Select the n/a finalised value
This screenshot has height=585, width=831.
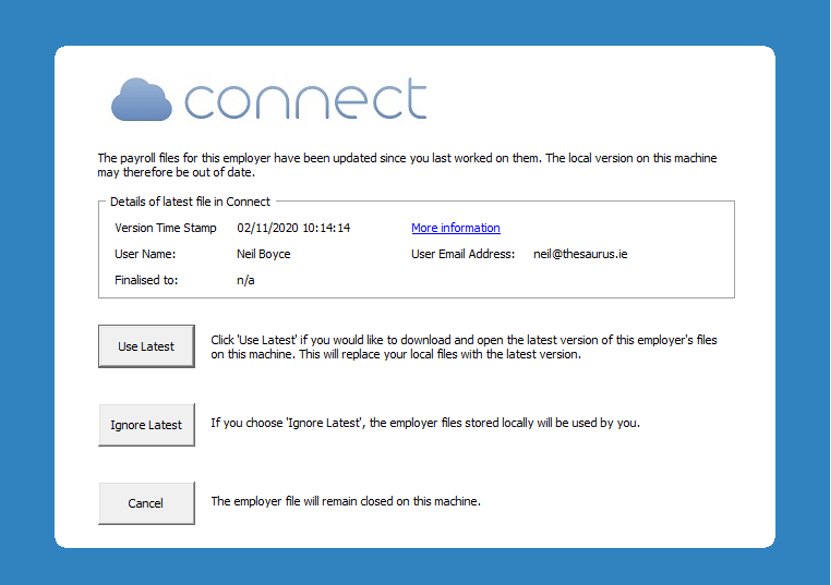pyautogui.click(x=246, y=280)
